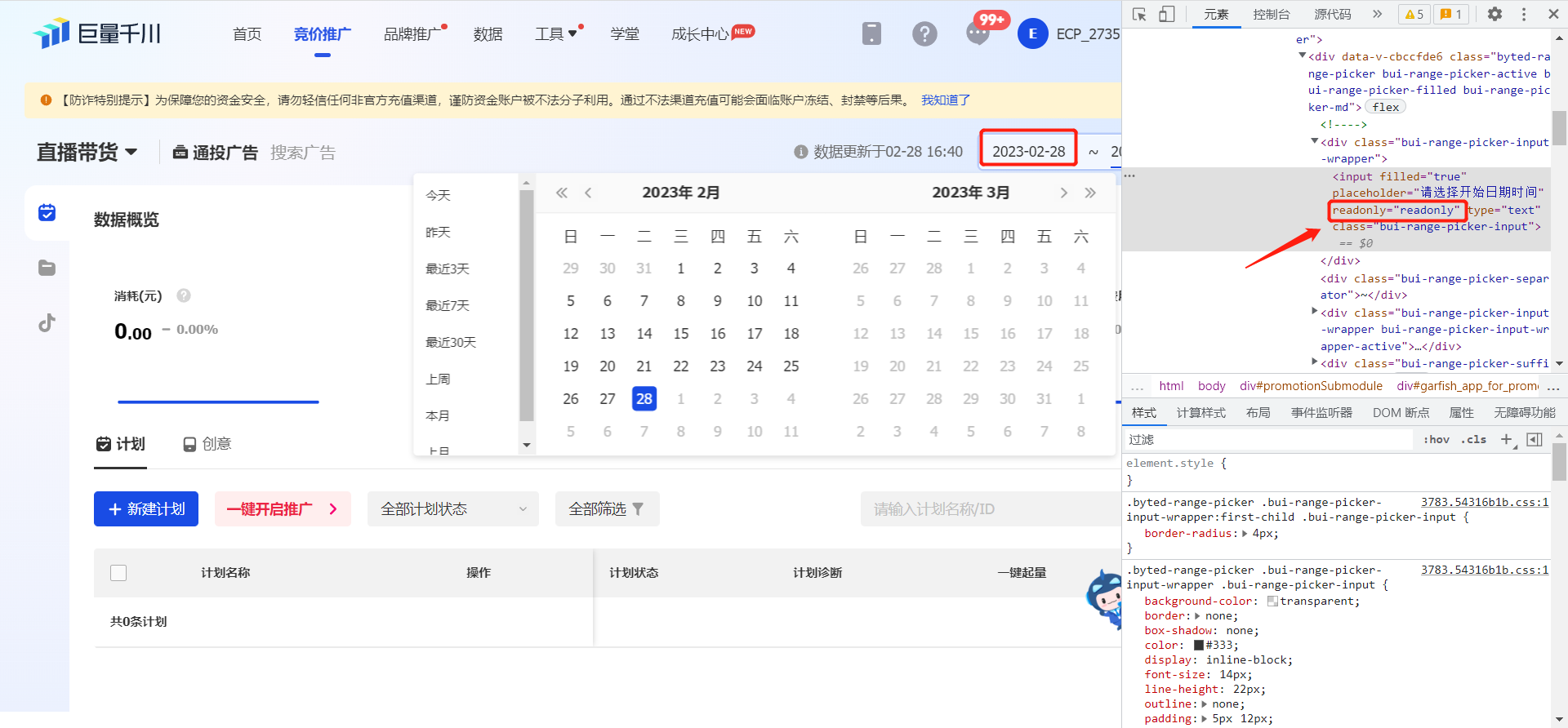Open the help question mark icon
Image resolution: width=1568 pixels, height=728 pixels.
point(924,33)
